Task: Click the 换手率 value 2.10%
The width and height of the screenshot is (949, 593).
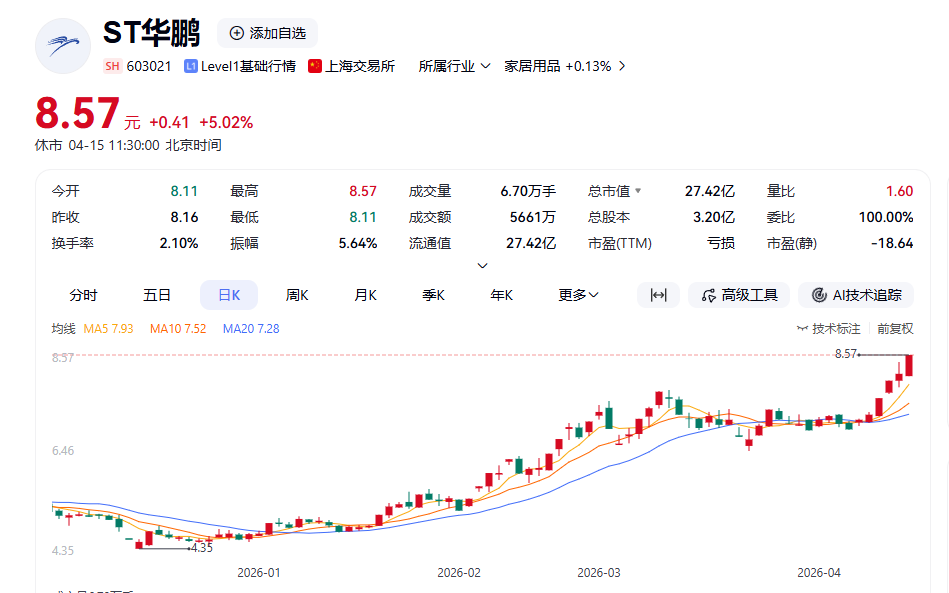Action: click(179, 243)
